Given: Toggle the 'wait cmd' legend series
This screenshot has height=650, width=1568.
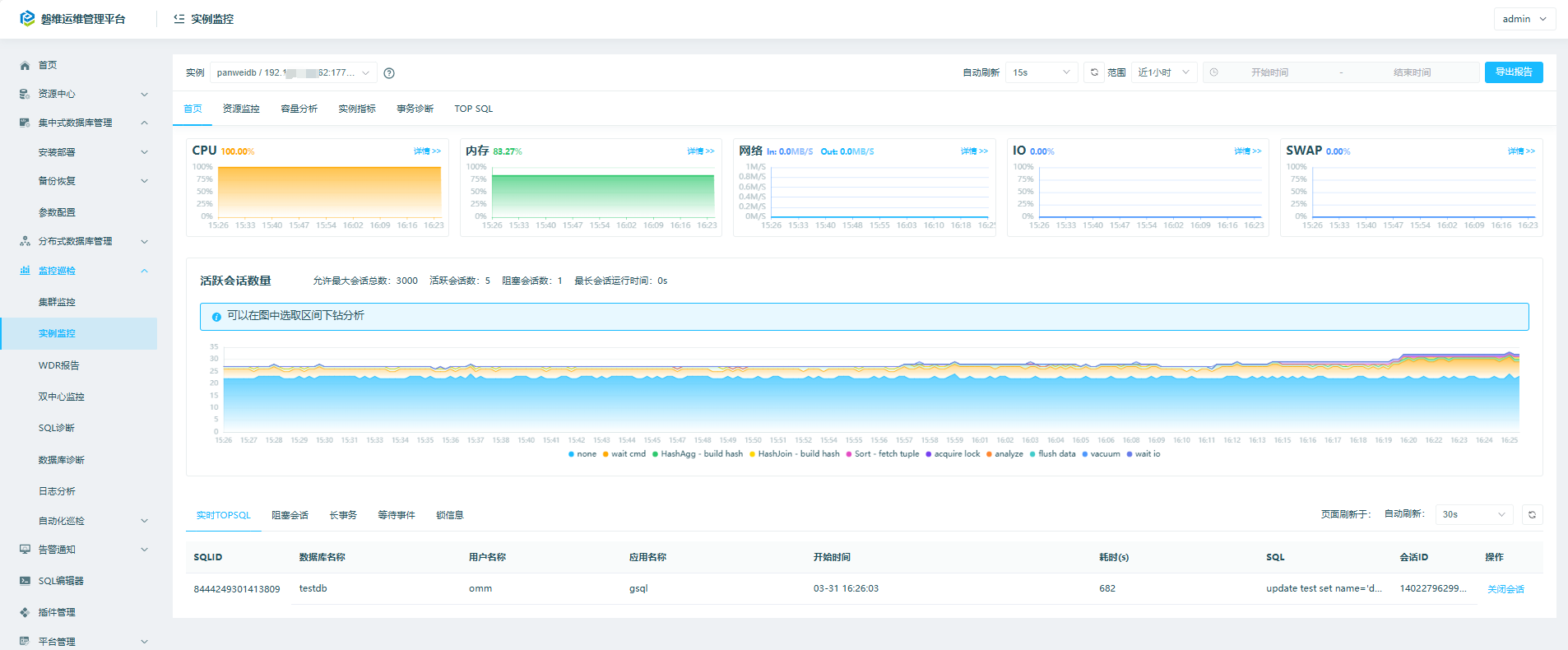Looking at the screenshot, I should 624,454.
